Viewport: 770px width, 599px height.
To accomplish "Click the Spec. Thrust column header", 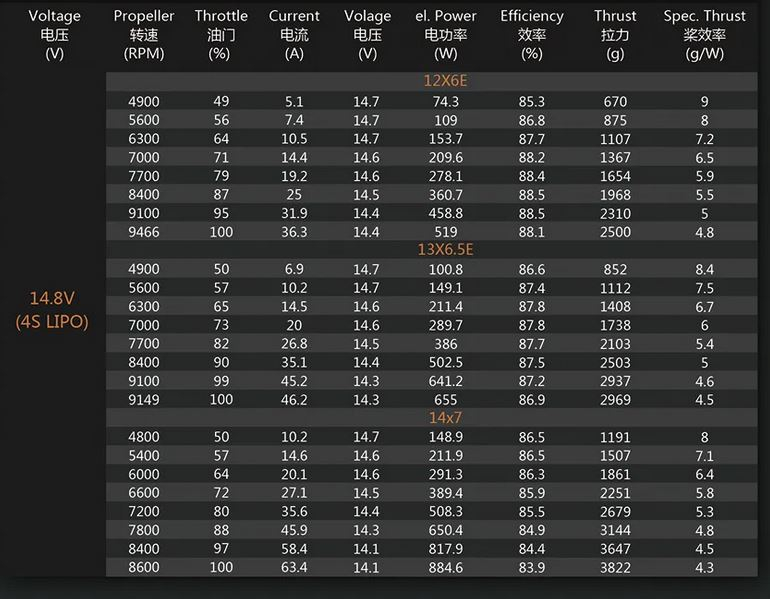I will click(x=704, y=34).
